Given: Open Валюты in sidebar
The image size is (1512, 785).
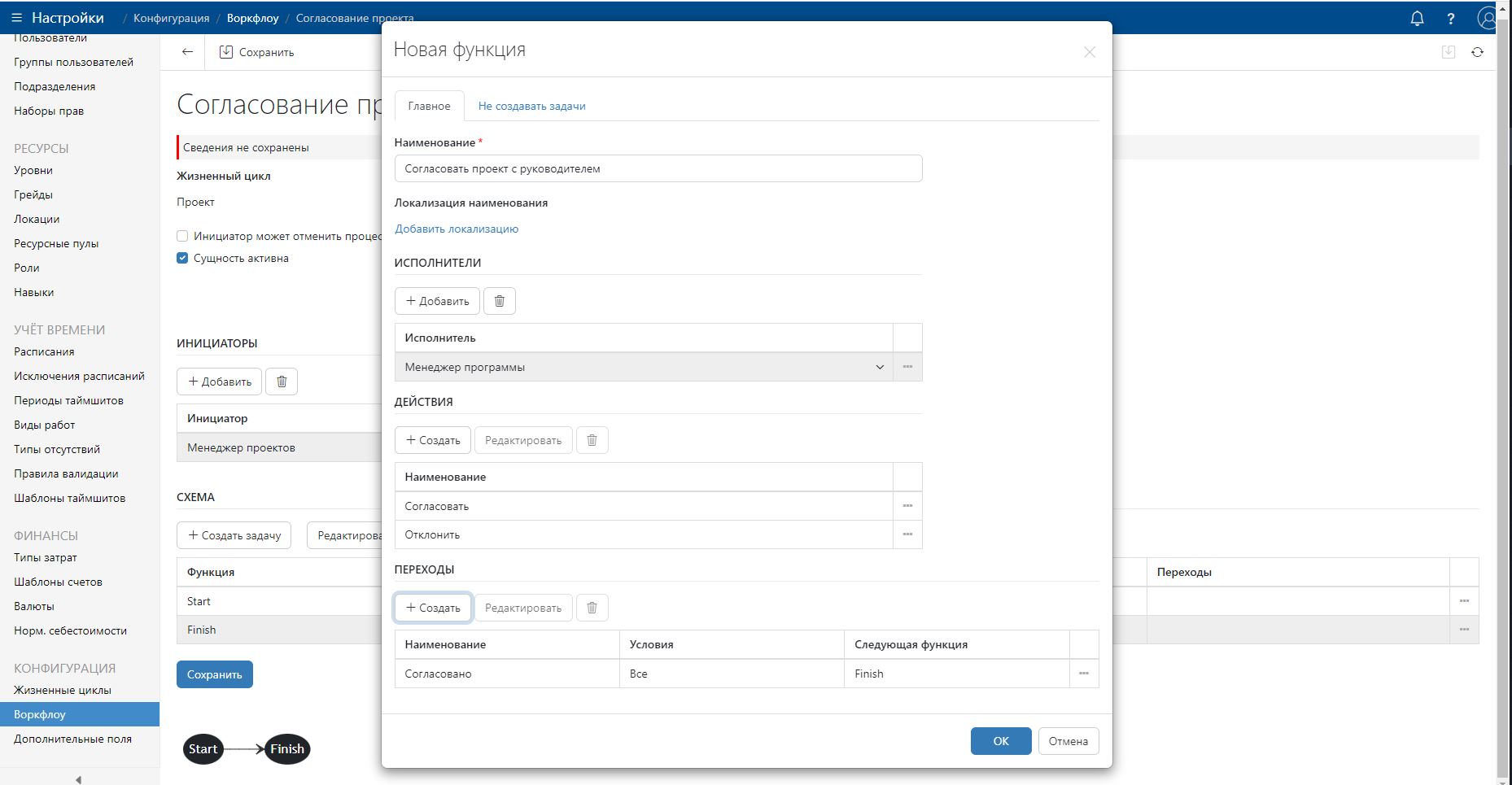Looking at the screenshot, I should click(x=34, y=606).
